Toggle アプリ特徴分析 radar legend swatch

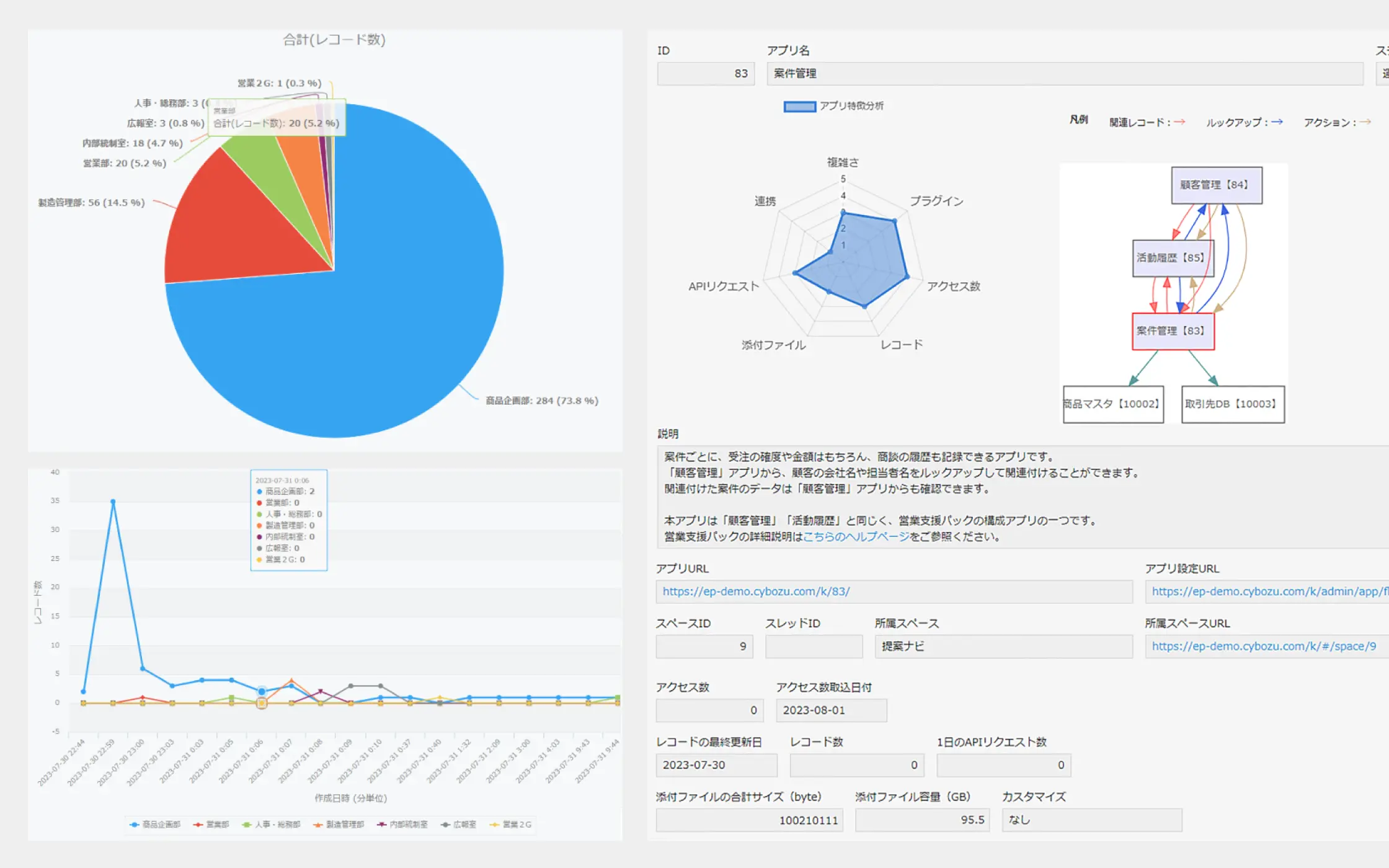[x=799, y=107]
